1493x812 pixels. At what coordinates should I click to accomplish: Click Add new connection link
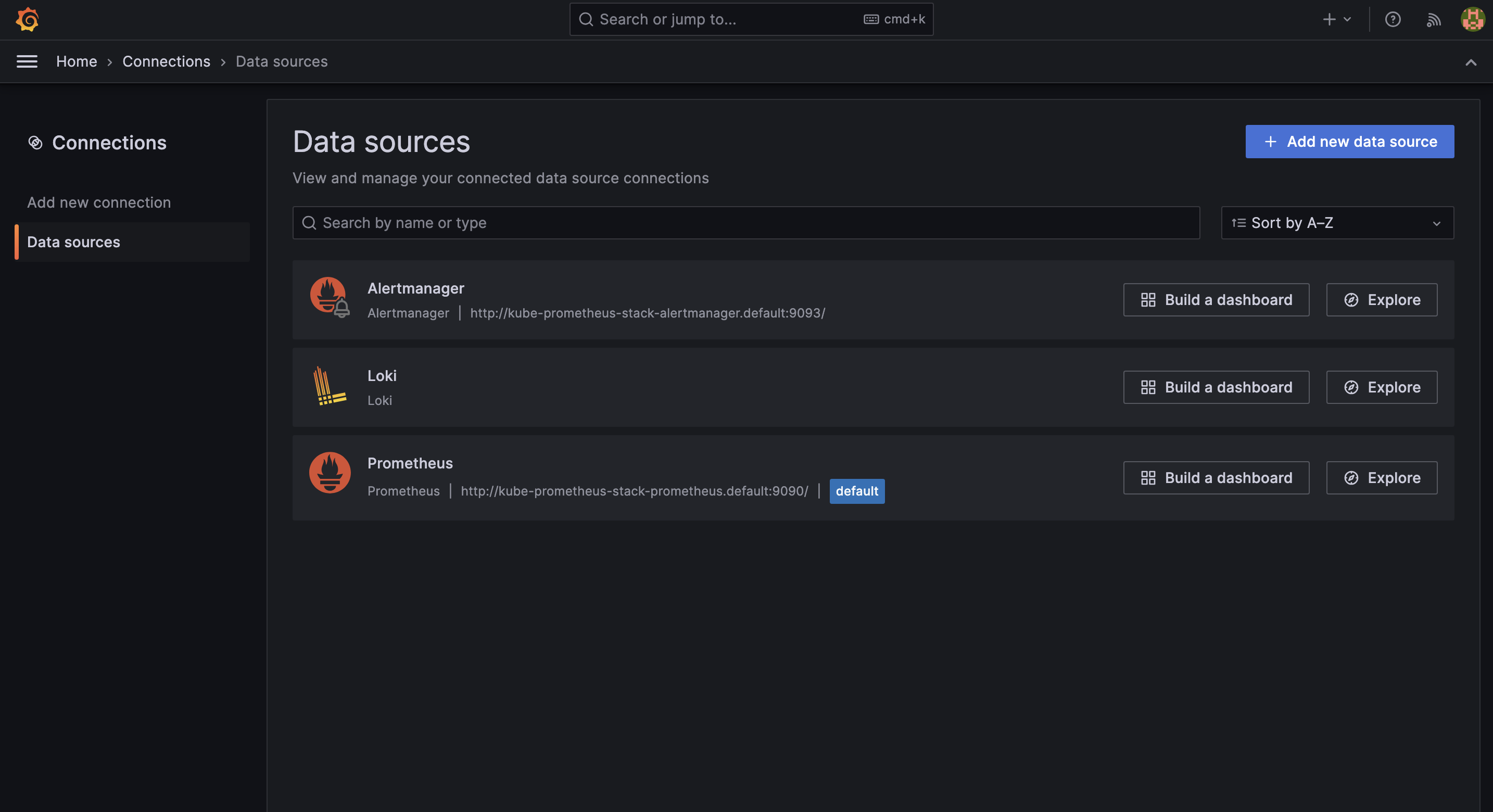[x=99, y=202]
